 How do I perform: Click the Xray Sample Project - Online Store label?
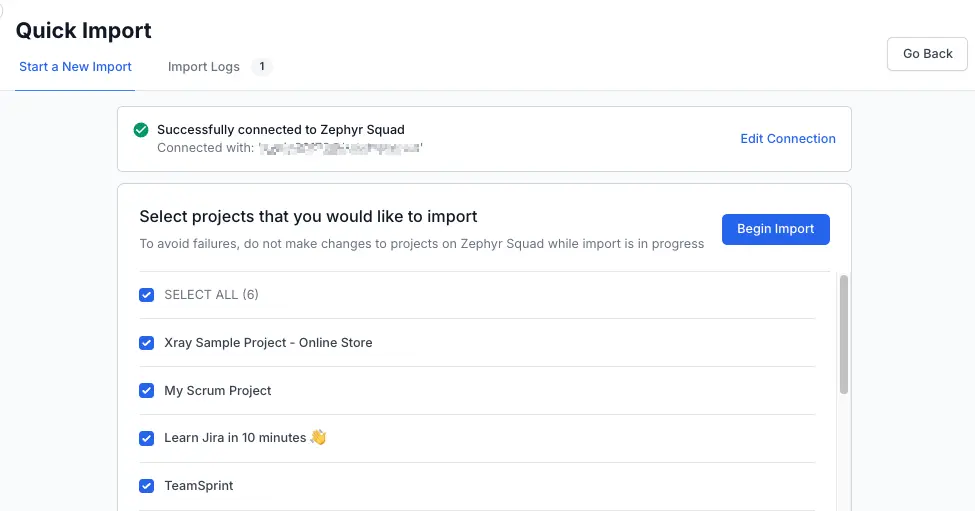tap(268, 343)
